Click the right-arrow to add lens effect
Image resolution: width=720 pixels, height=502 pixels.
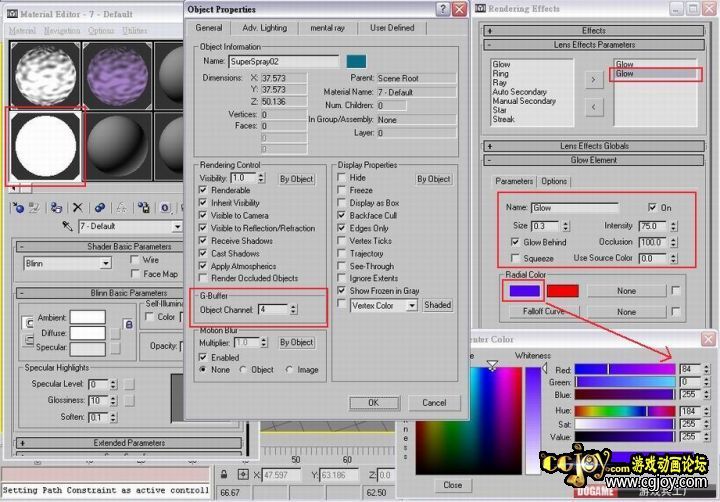pyautogui.click(x=594, y=80)
